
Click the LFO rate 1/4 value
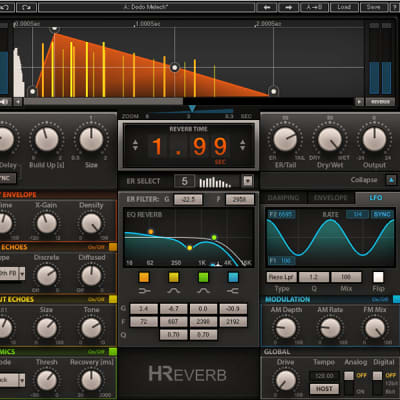(x=357, y=214)
